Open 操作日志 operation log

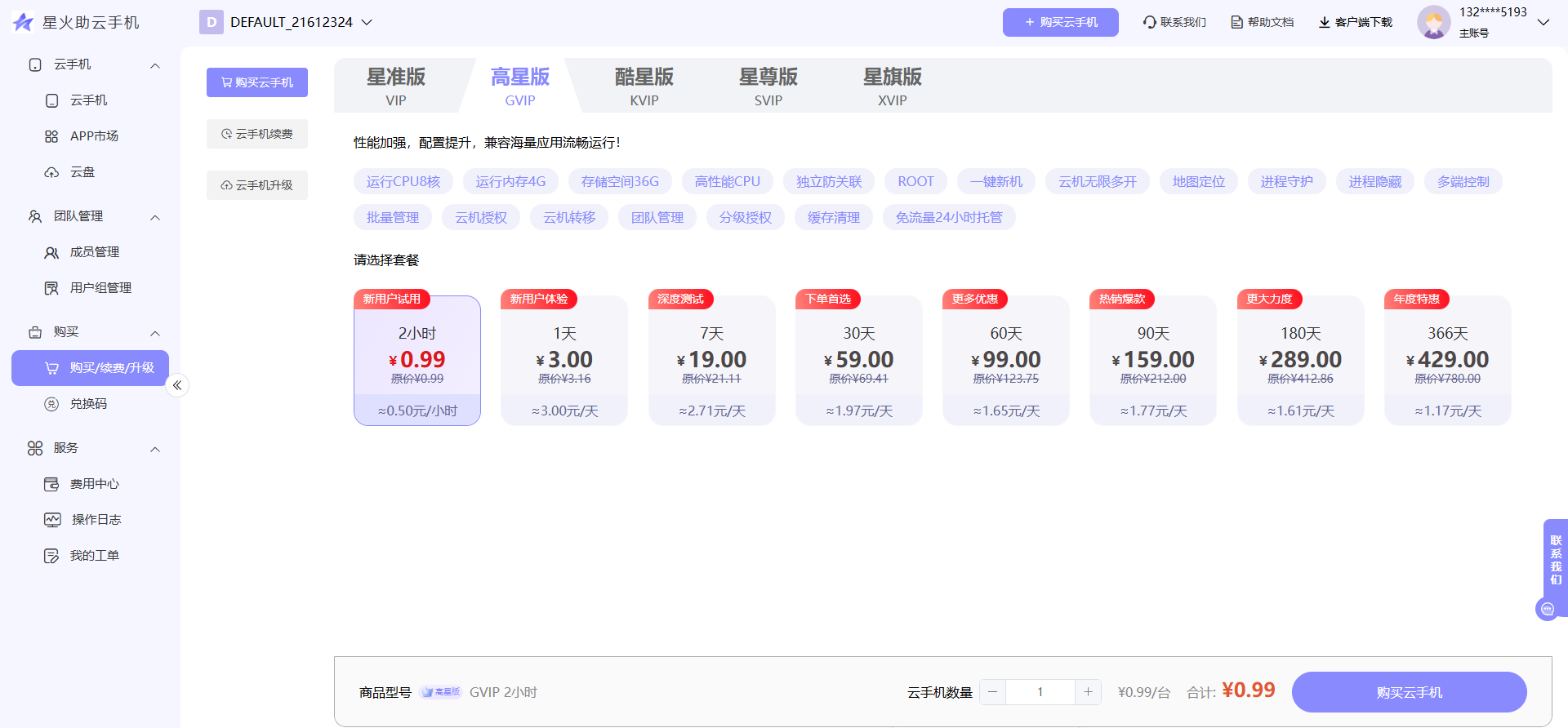pyautogui.click(x=95, y=520)
